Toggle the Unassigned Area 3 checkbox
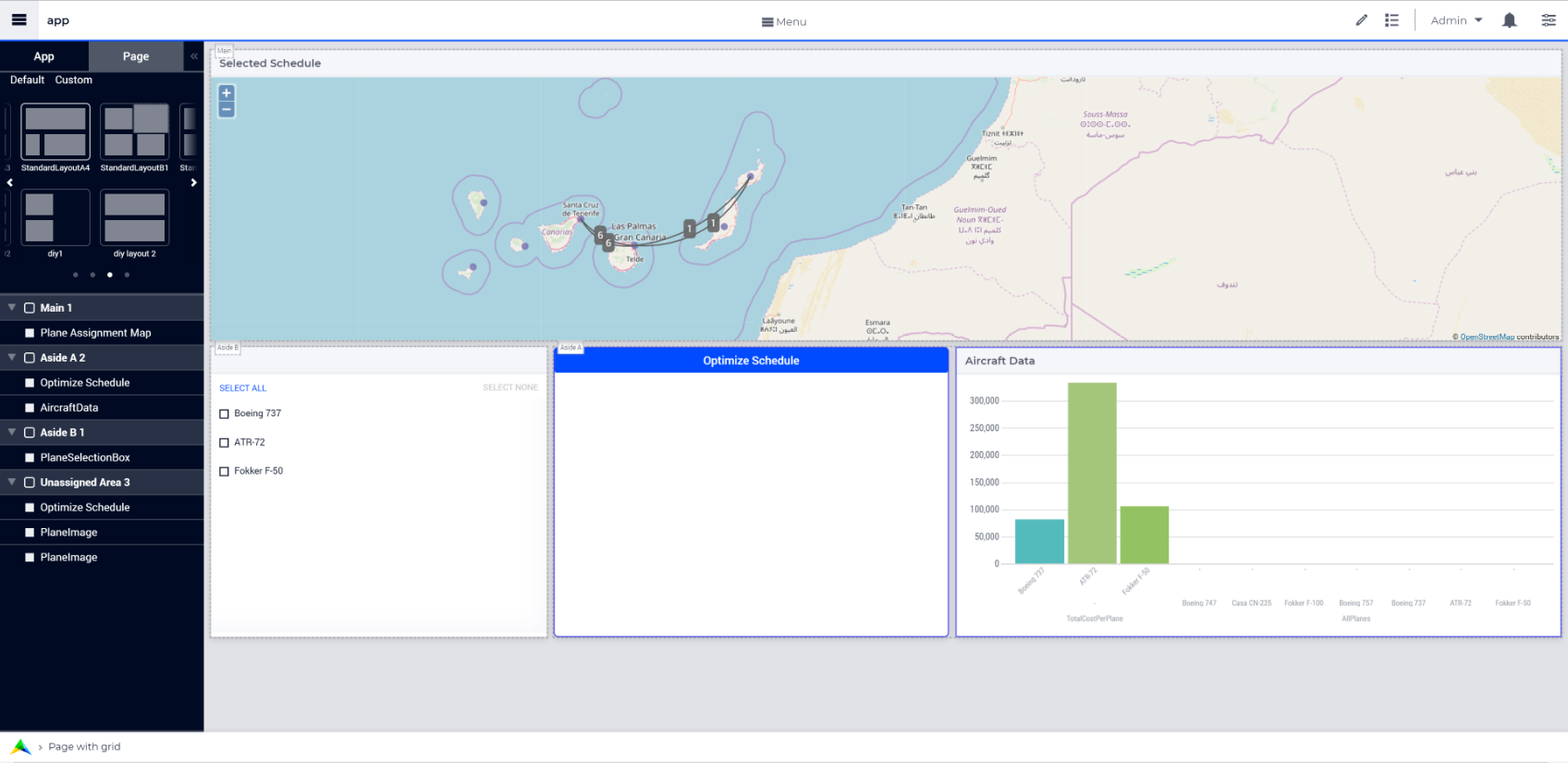 point(30,483)
